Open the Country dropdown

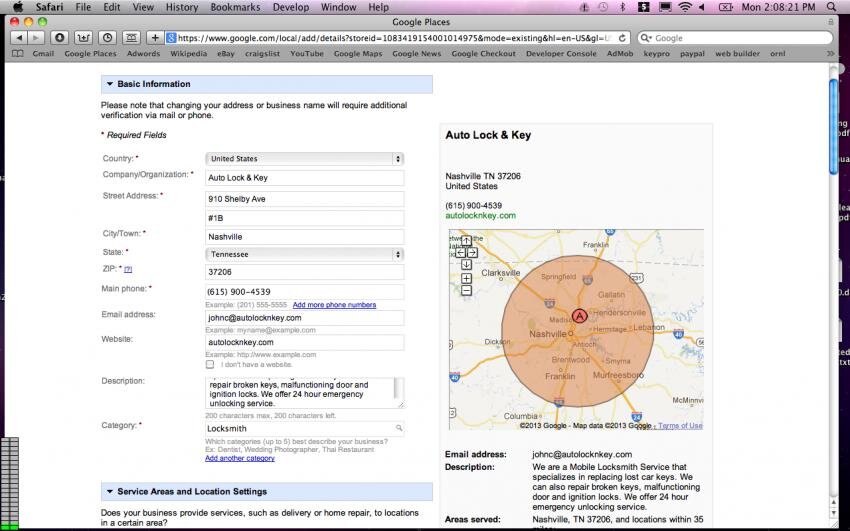click(305, 159)
